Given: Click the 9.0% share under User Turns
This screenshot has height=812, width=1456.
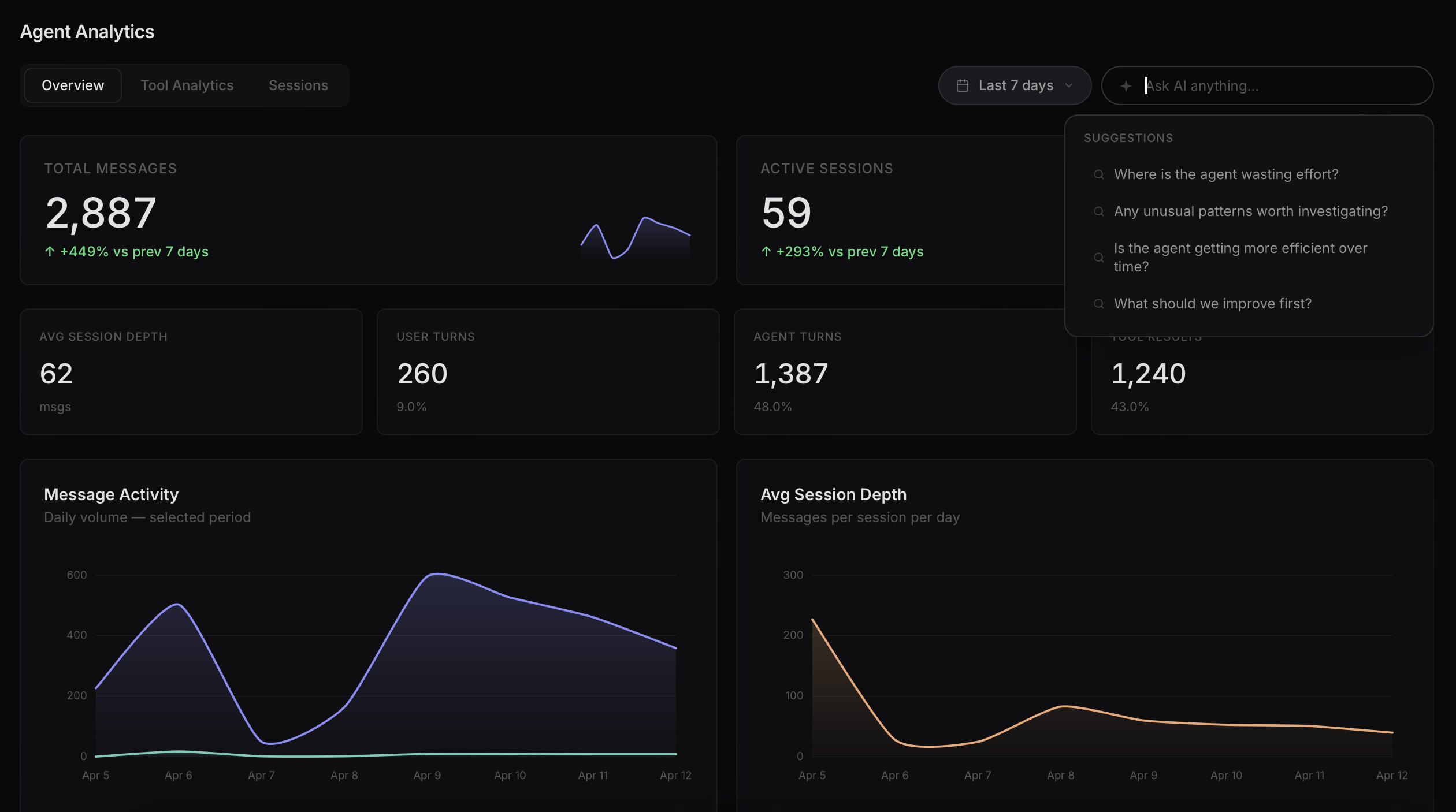Looking at the screenshot, I should (411, 407).
